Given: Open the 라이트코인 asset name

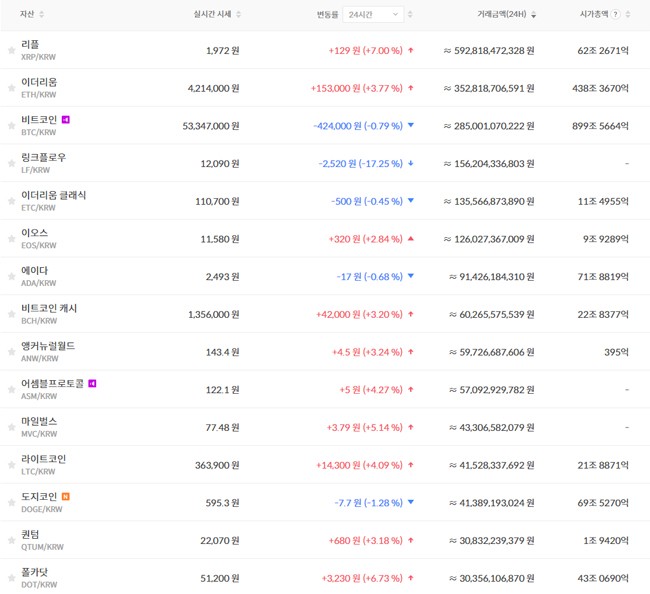Looking at the screenshot, I should click(x=44, y=459).
